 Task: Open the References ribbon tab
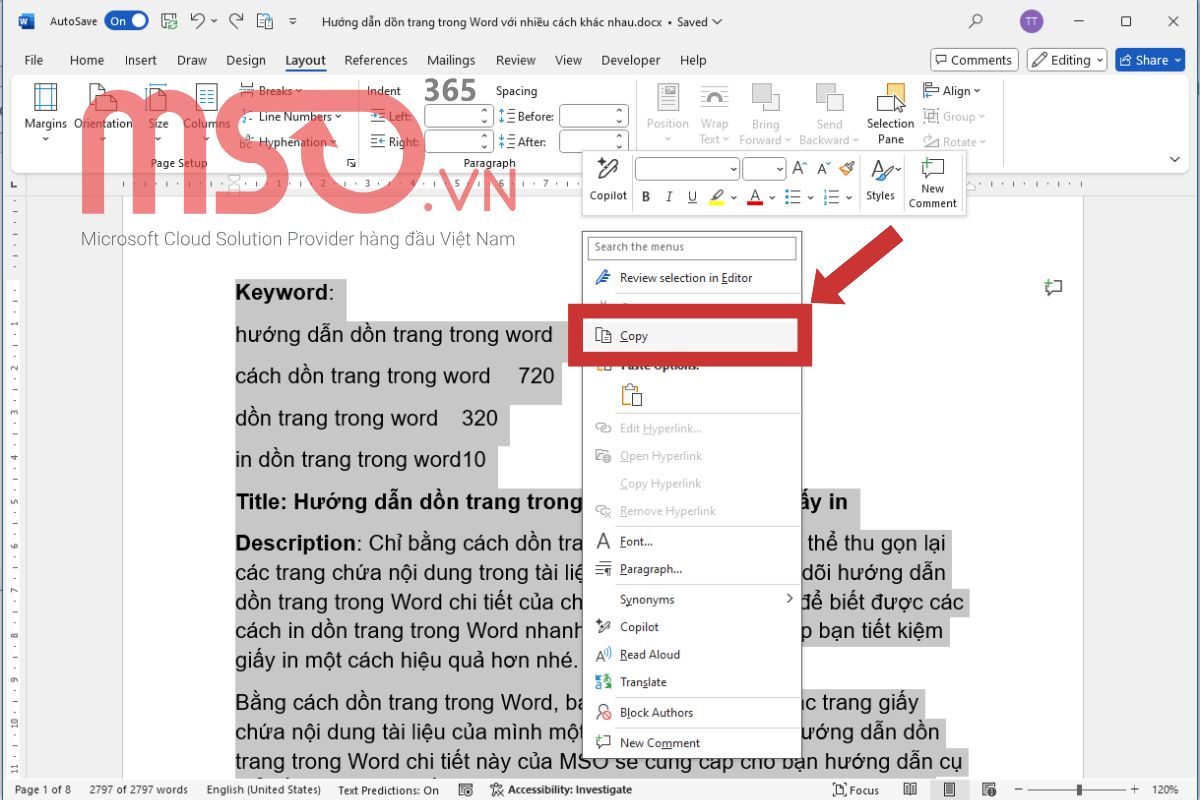[376, 60]
